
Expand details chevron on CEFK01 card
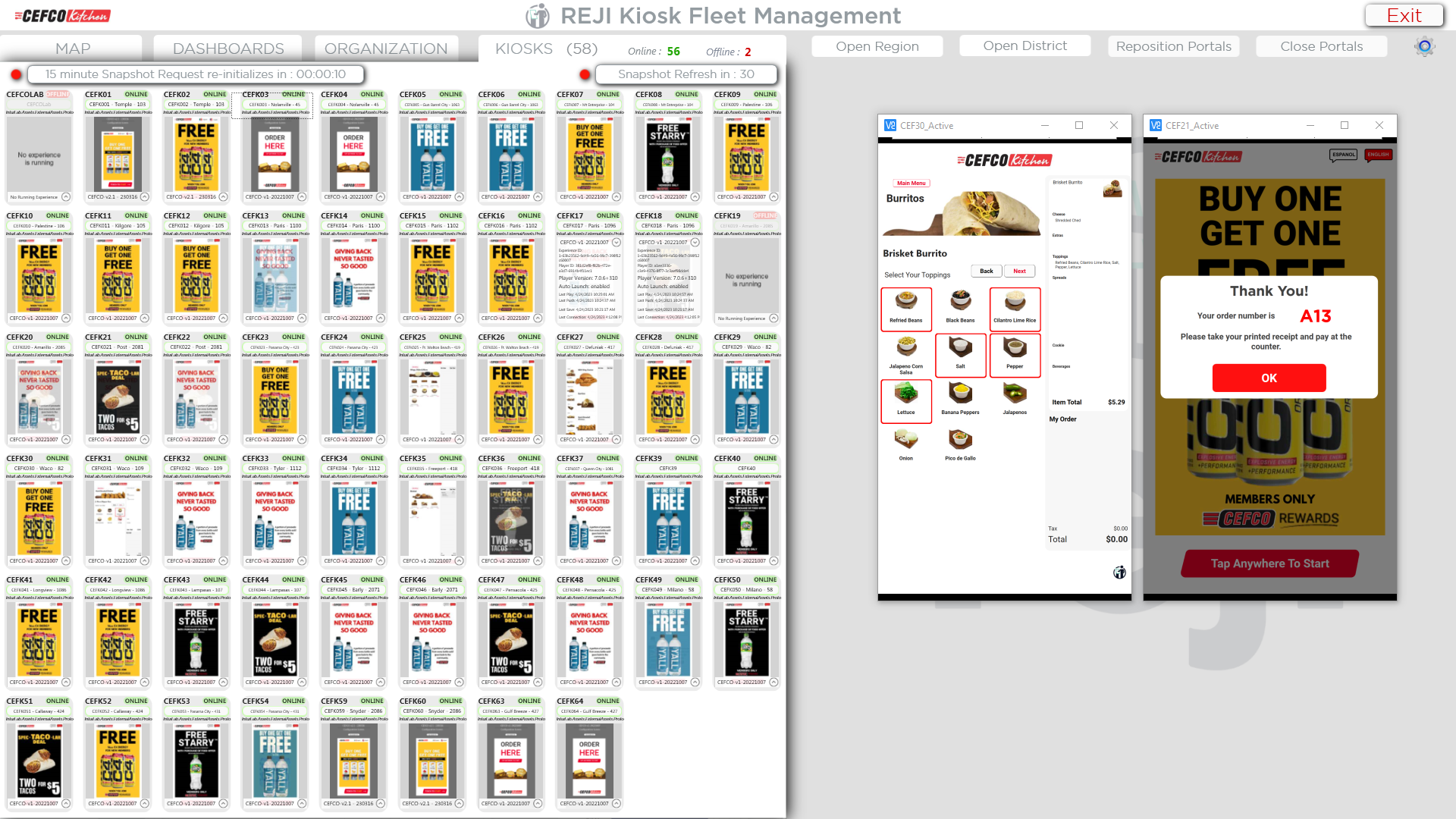(145, 197)
